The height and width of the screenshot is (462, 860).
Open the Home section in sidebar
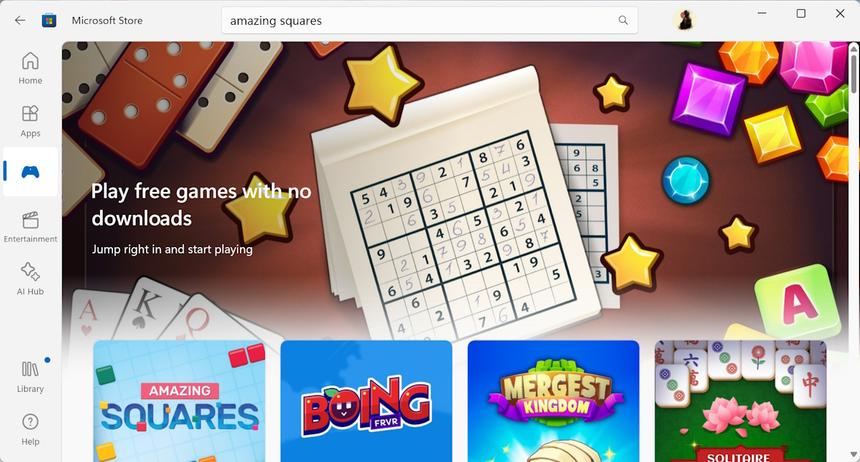30,68
